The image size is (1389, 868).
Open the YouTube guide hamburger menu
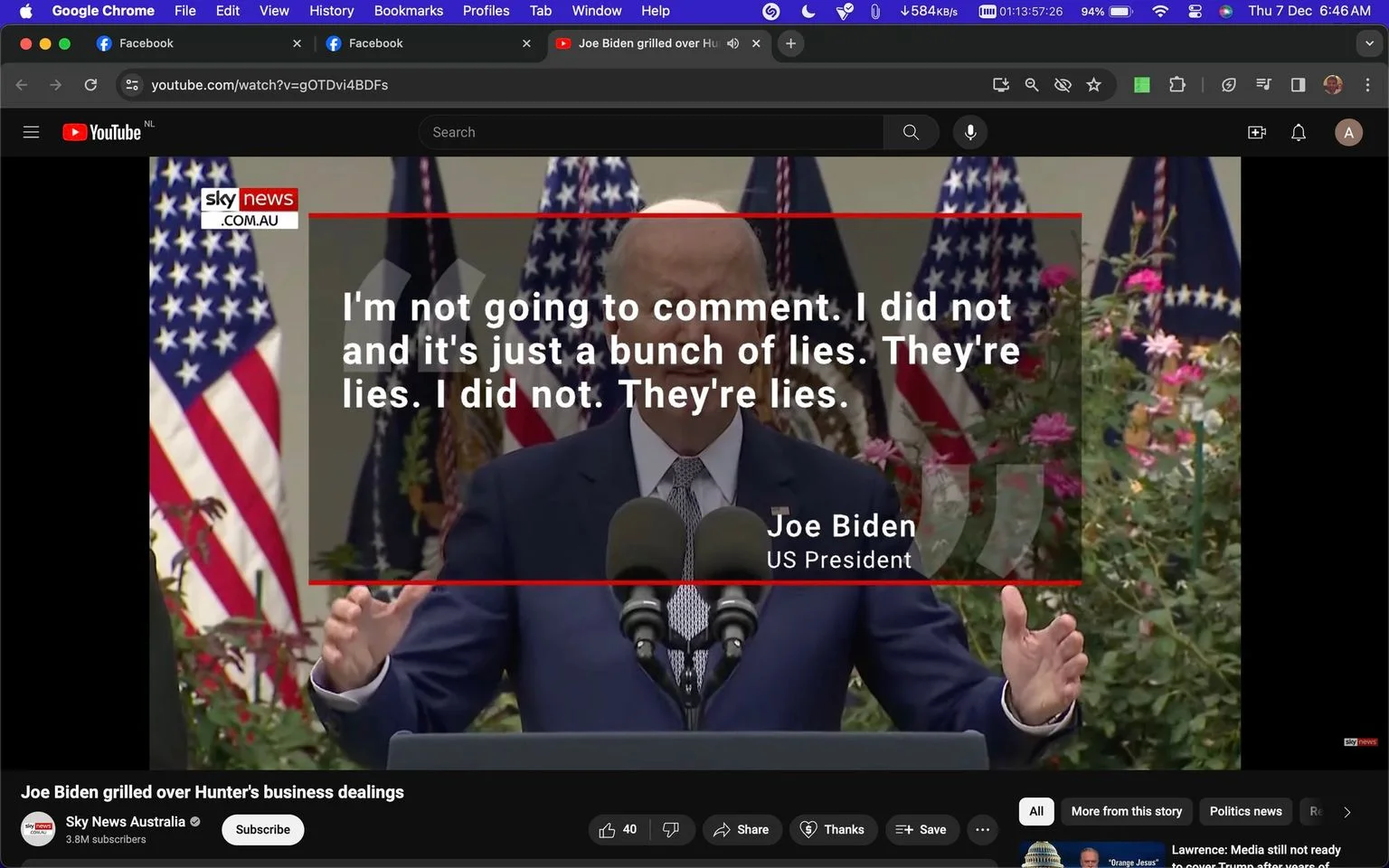tap(31, 132)
